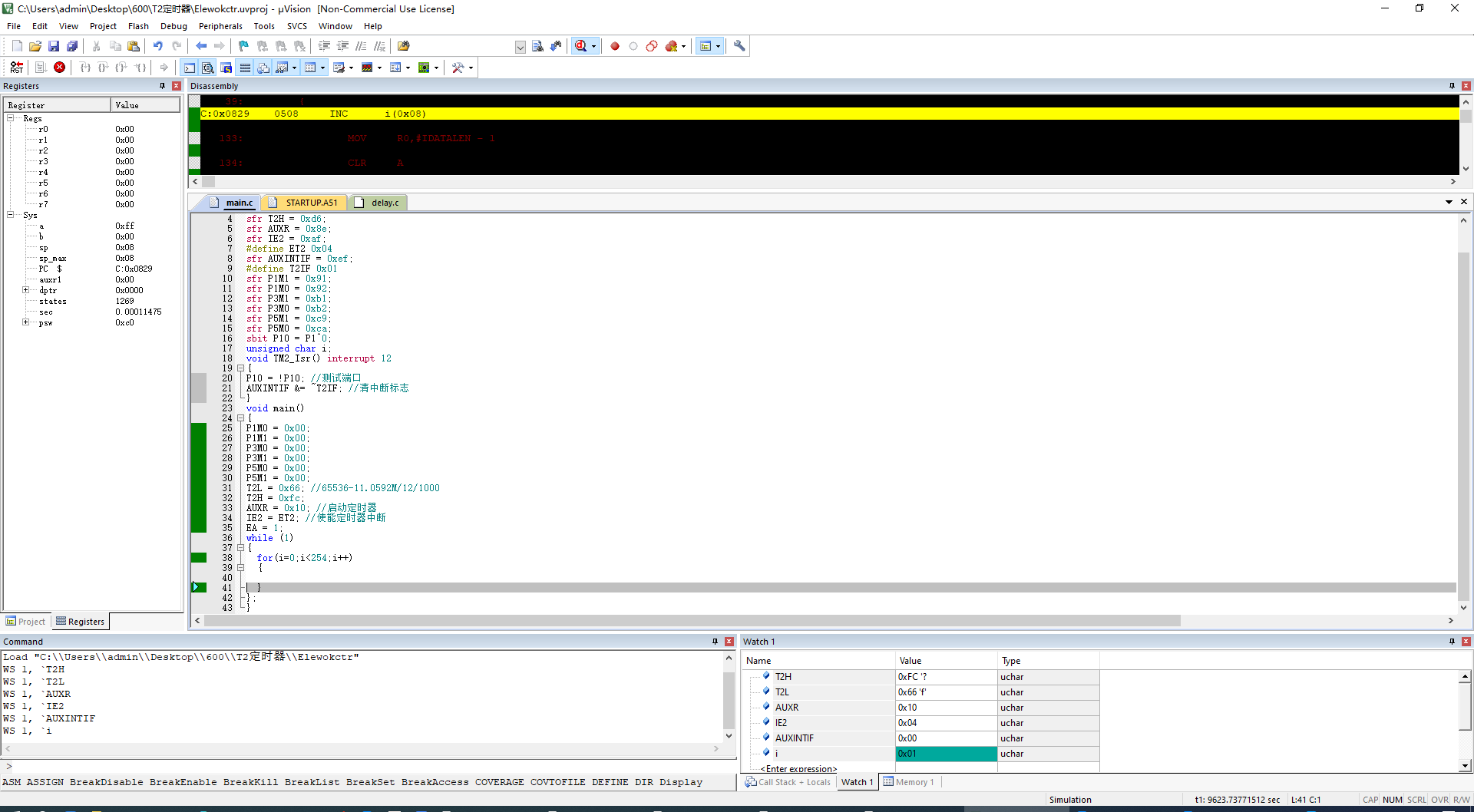The image size is (1474, 812).
Task: Collapse the Sys tree node
Action: click(11, 215)
